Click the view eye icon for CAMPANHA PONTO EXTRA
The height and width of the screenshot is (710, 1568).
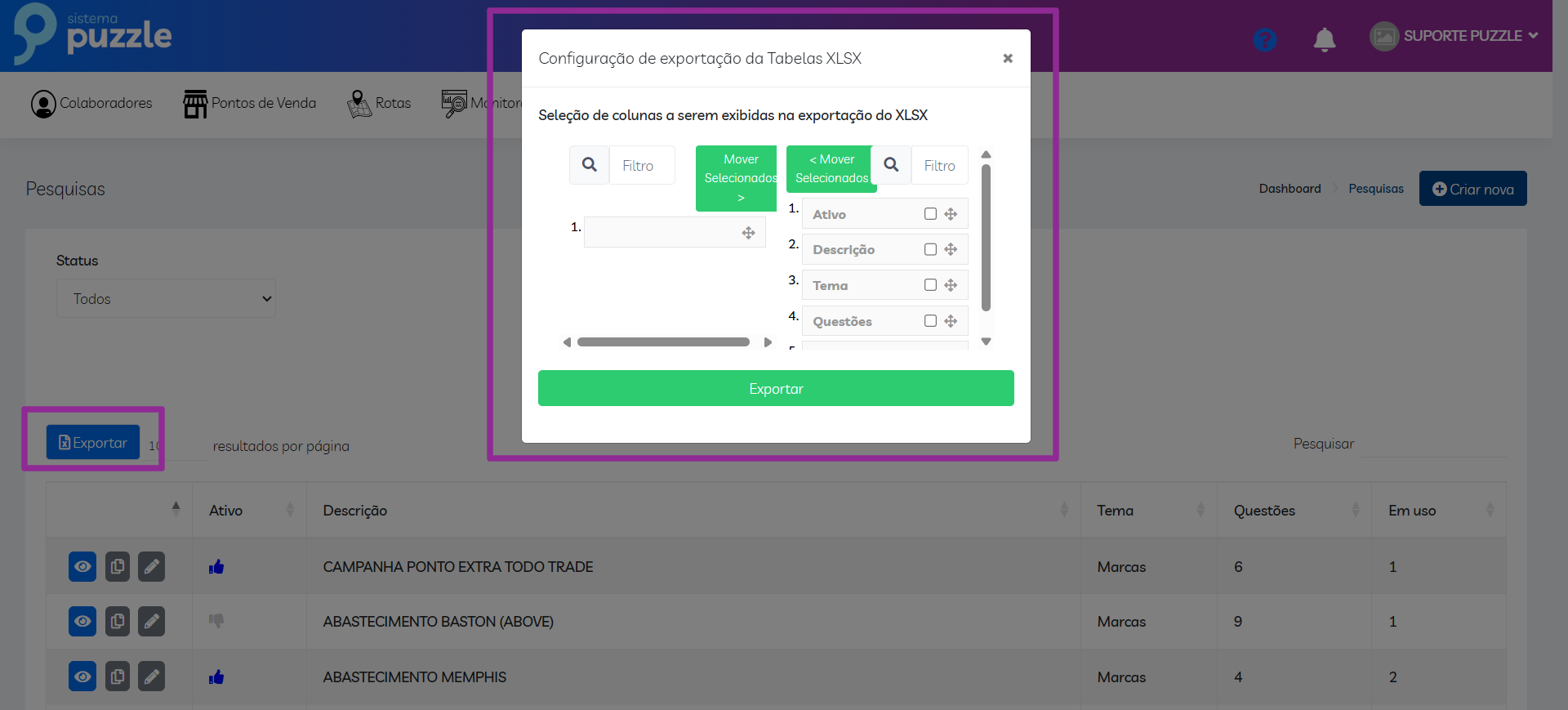tap(82, 566)
